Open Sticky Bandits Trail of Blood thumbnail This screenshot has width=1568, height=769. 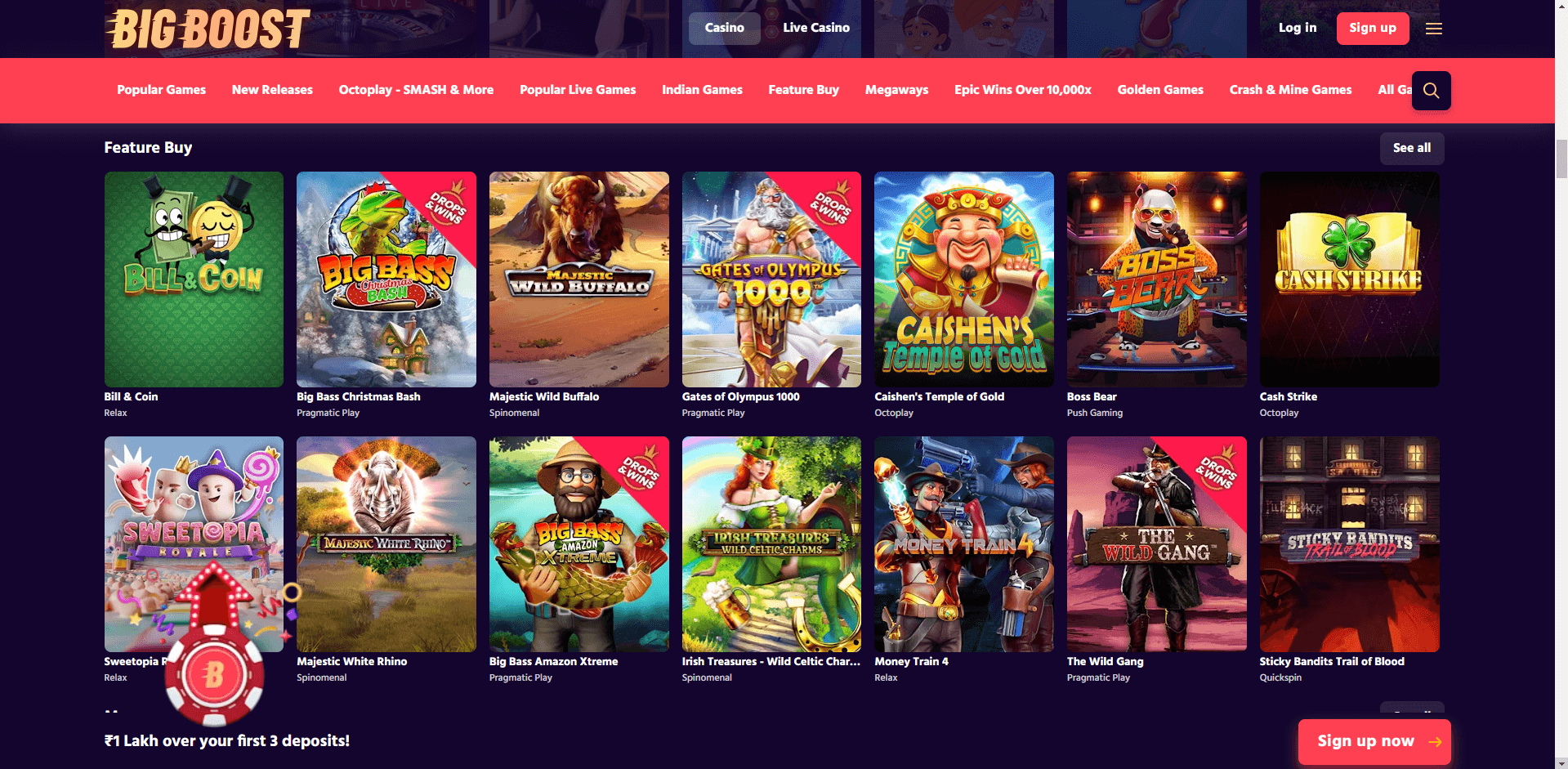tap(1350, 544)
